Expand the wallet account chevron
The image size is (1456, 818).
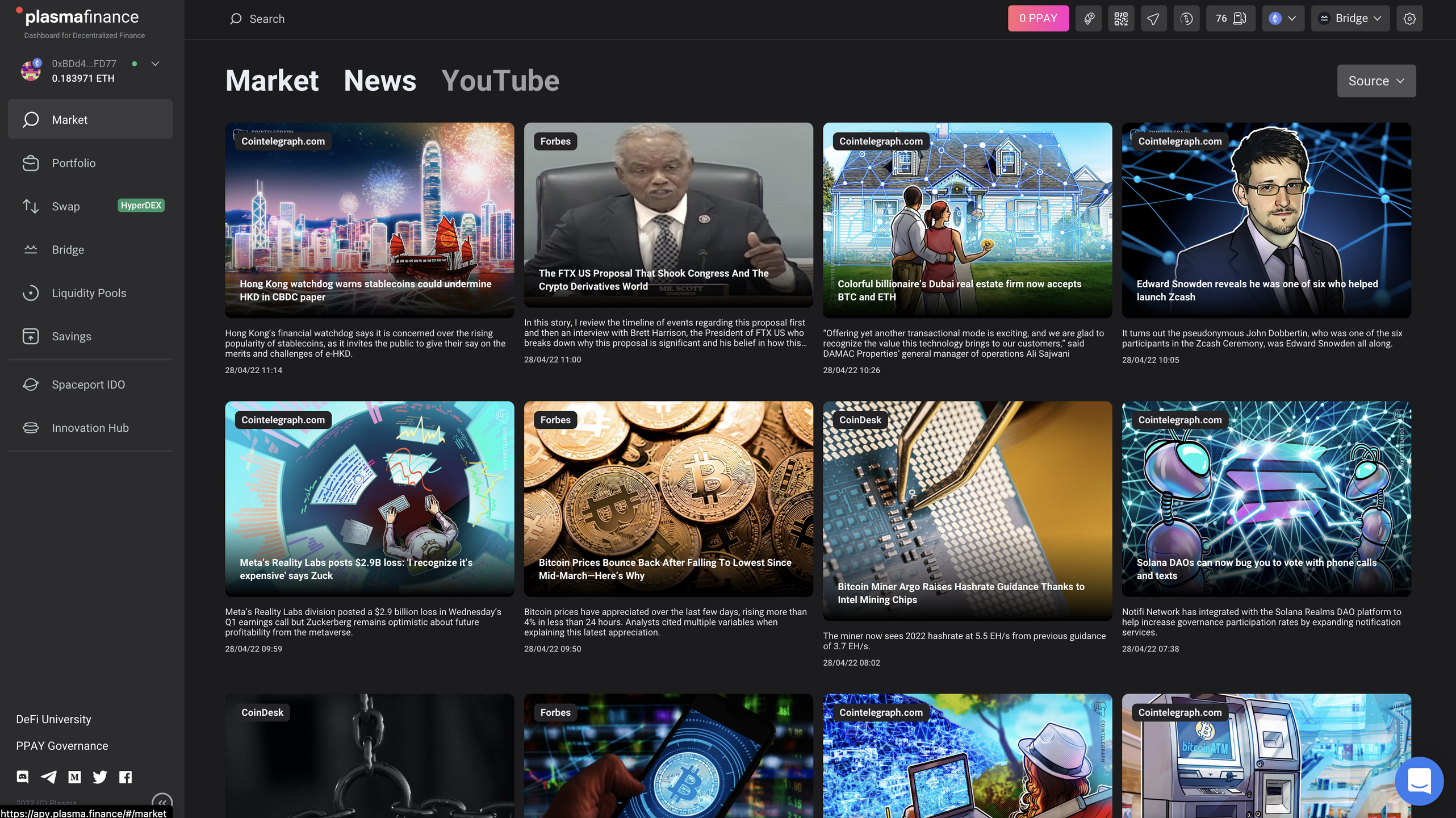coord(155,64)
